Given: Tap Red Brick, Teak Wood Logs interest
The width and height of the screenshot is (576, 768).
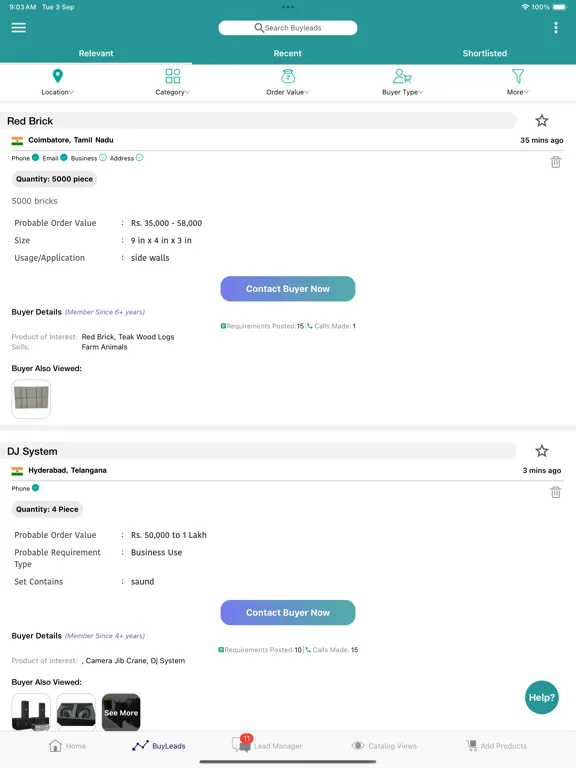Looking at the screenshot, I should pyautogui.click(x=128, y=336).
